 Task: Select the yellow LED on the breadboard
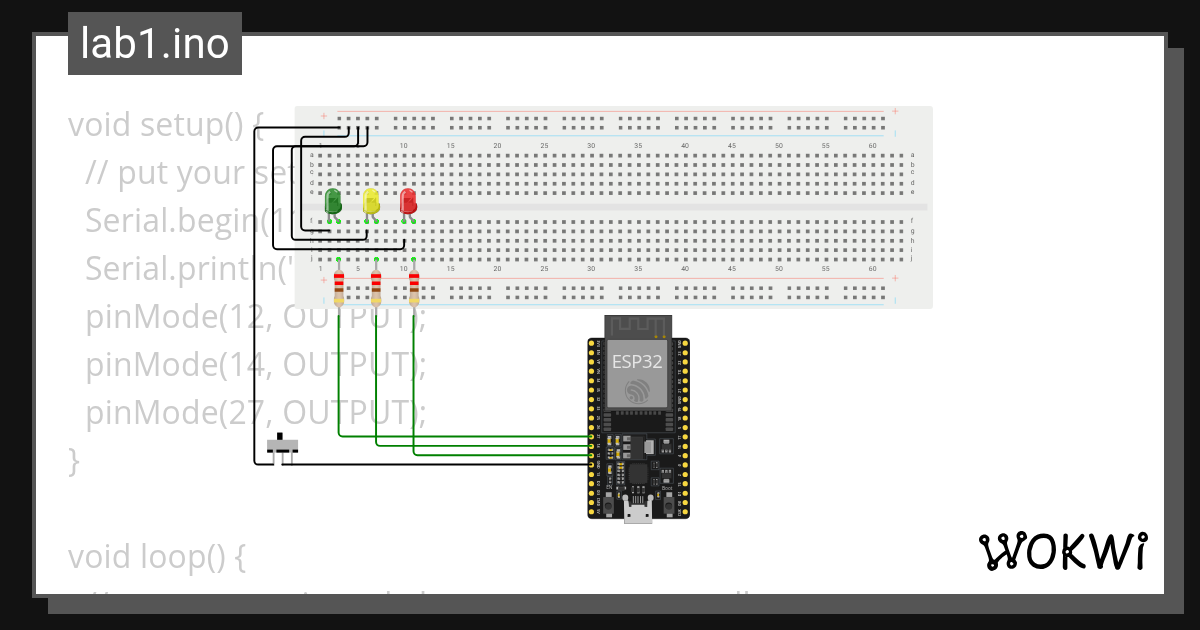click(x=370, y=202)
